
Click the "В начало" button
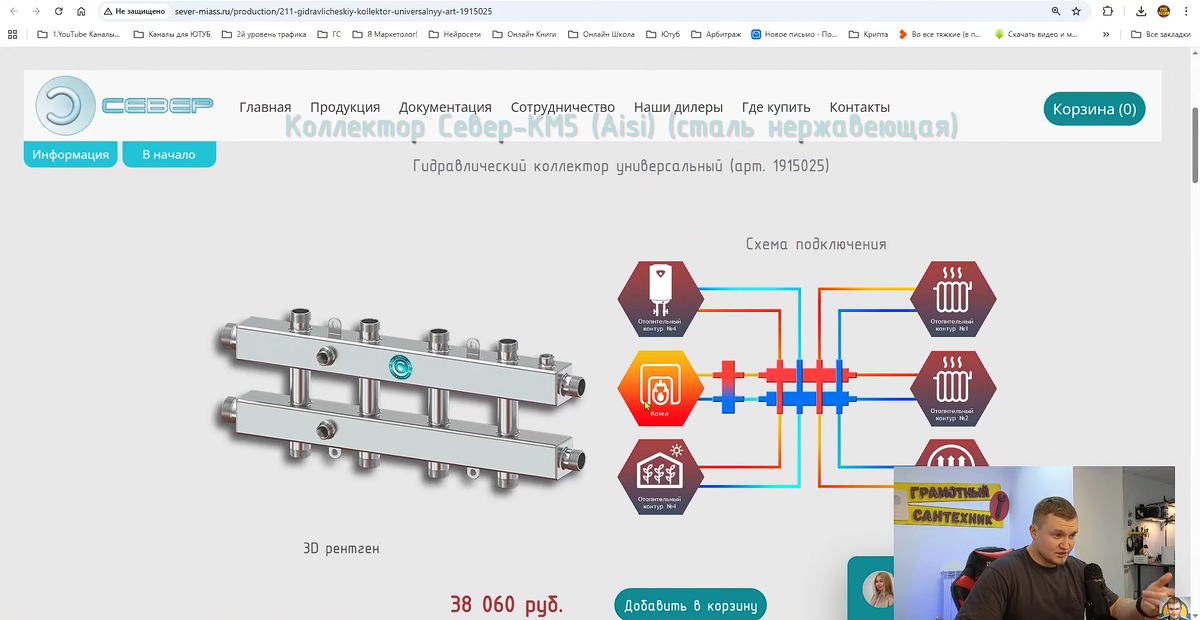169,154
